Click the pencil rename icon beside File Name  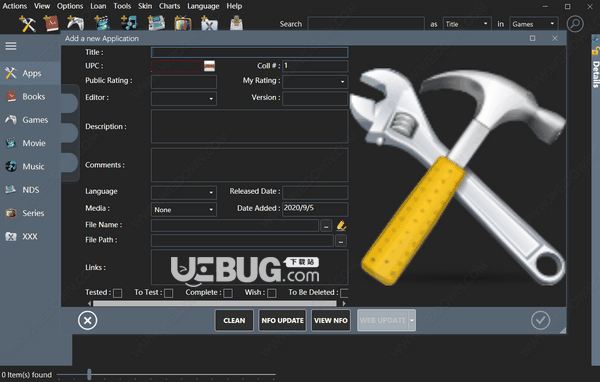pos(341,225)
